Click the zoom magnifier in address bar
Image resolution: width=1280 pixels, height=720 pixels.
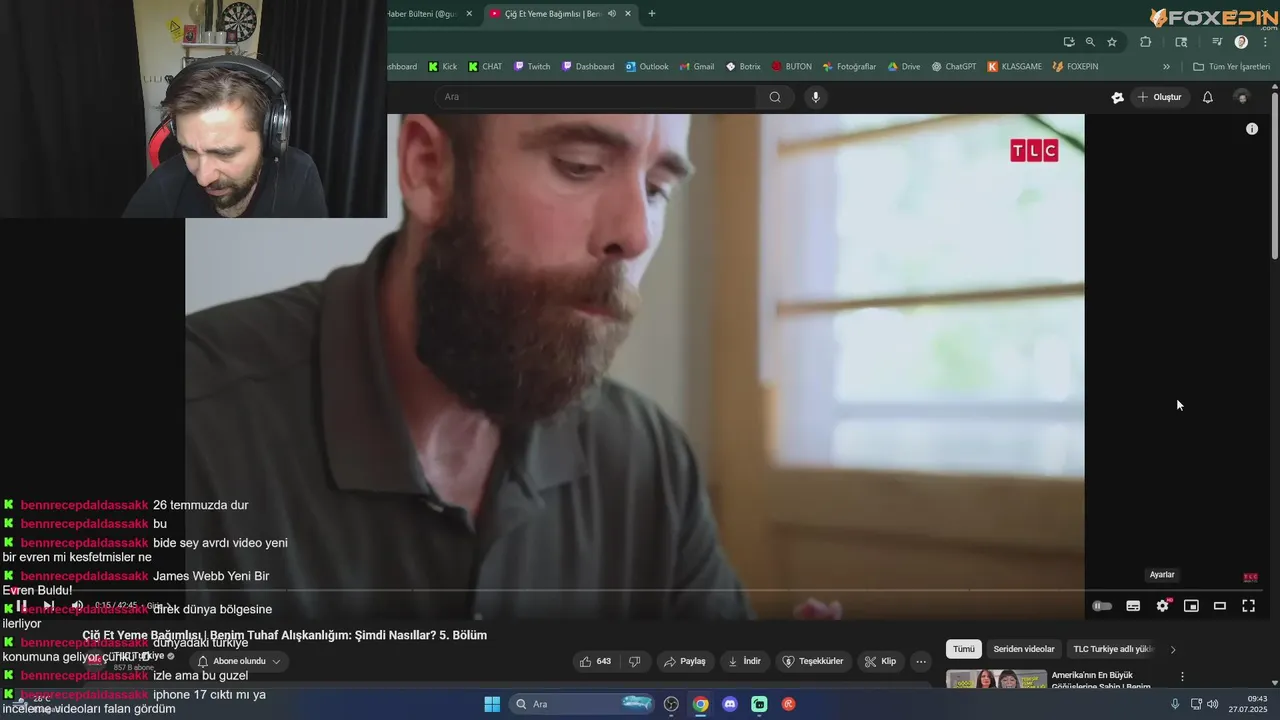click(x=1090, y=42)
